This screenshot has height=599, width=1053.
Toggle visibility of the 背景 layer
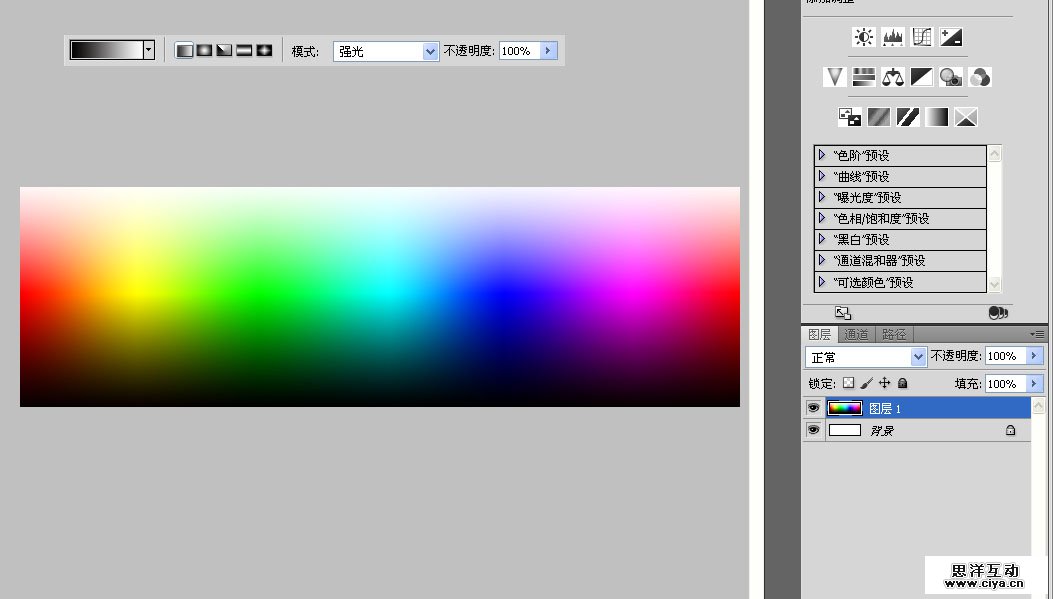813,430
